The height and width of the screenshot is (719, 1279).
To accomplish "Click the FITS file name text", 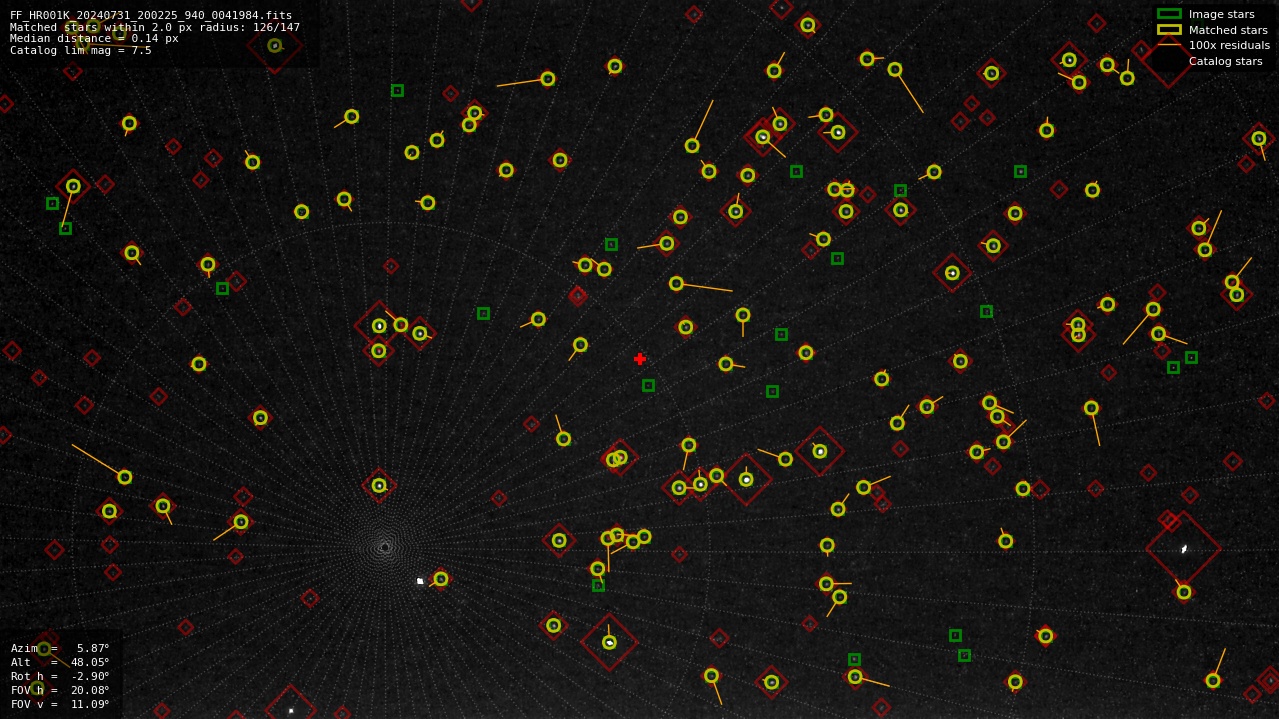I will point(151,16).
